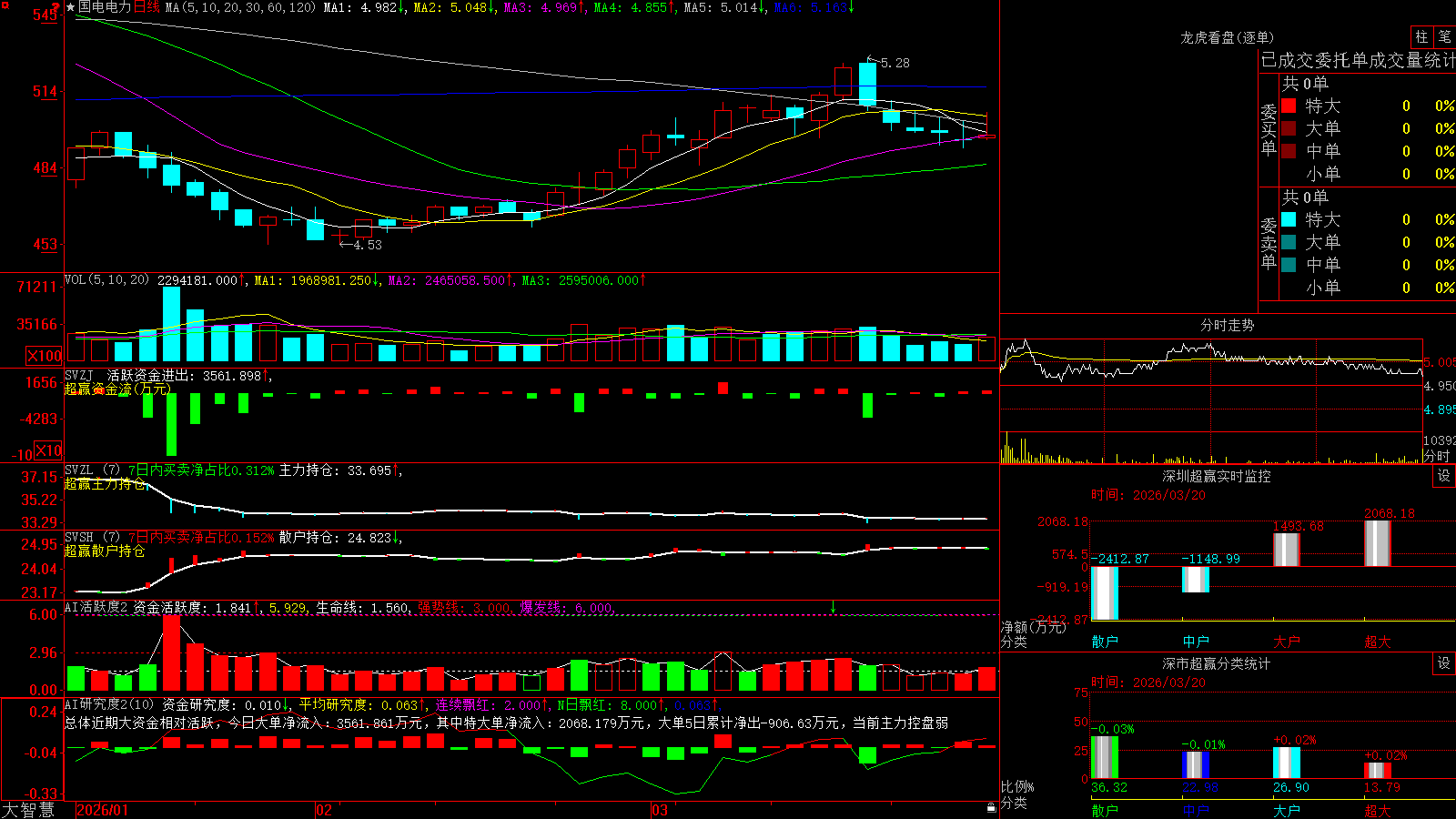Click the 超赢主力持仓 label
The height and width of the screenshot is (819, 1456).
[105, 484]
